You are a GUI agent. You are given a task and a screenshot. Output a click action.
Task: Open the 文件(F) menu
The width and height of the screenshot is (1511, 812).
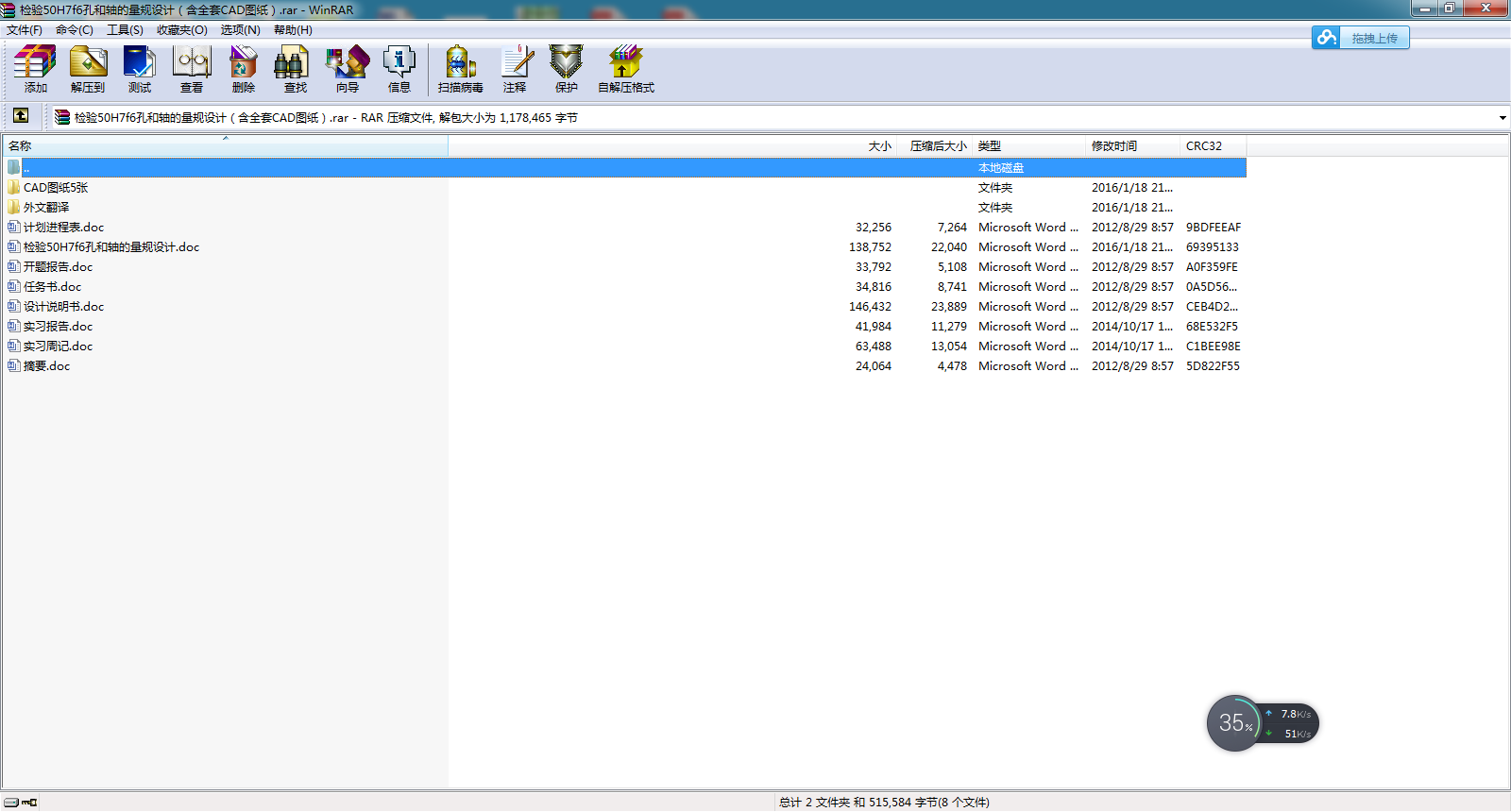point(25,30)
